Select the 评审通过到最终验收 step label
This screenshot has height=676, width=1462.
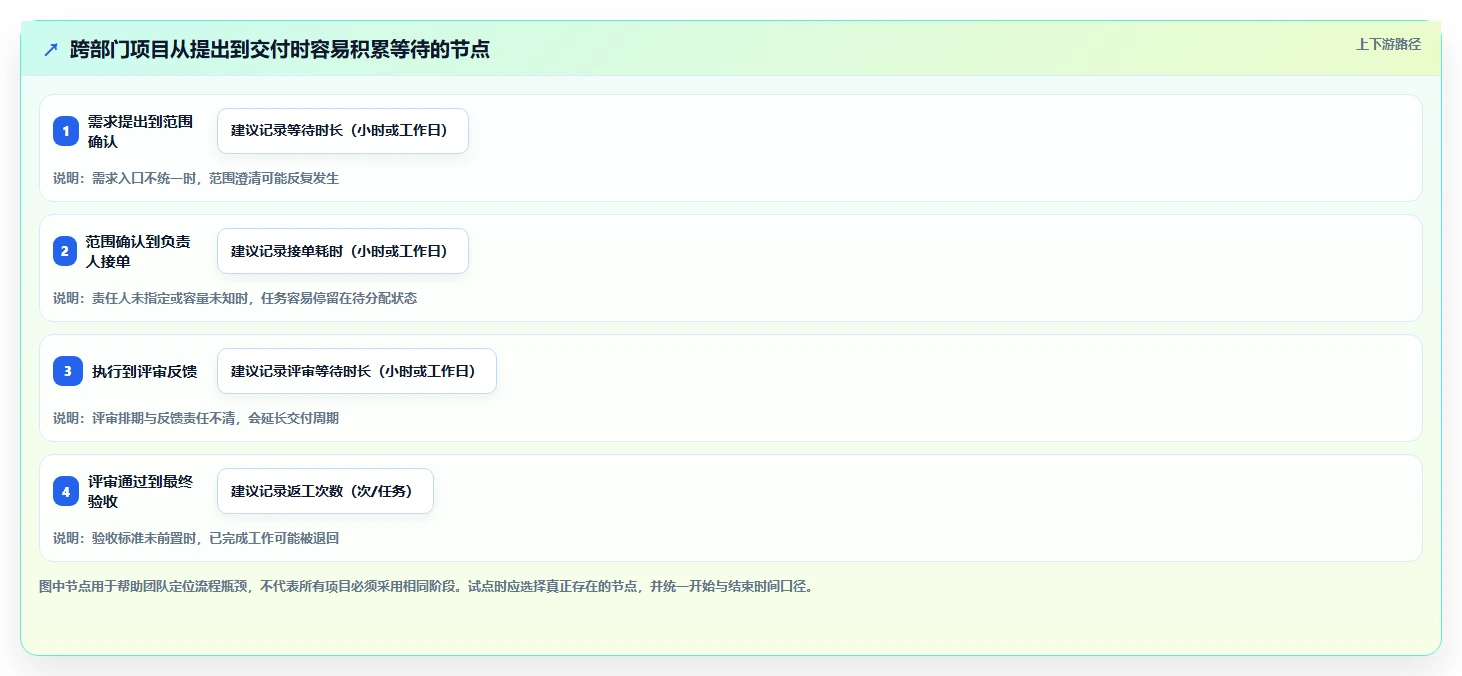pos(140,491)
